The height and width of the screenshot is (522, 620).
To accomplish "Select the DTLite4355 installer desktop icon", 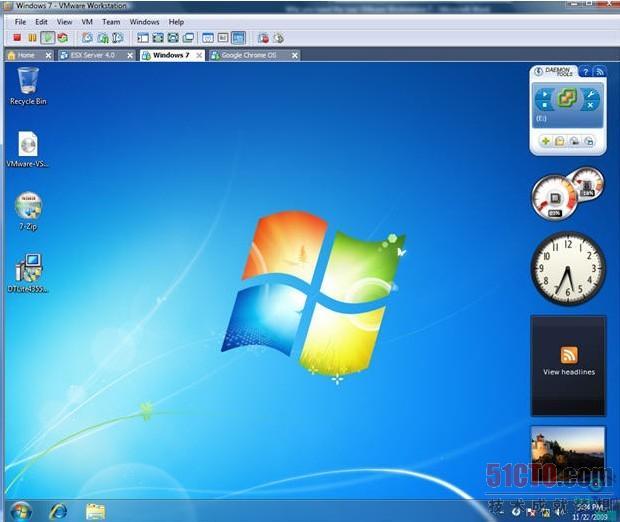I will point(28,273).
